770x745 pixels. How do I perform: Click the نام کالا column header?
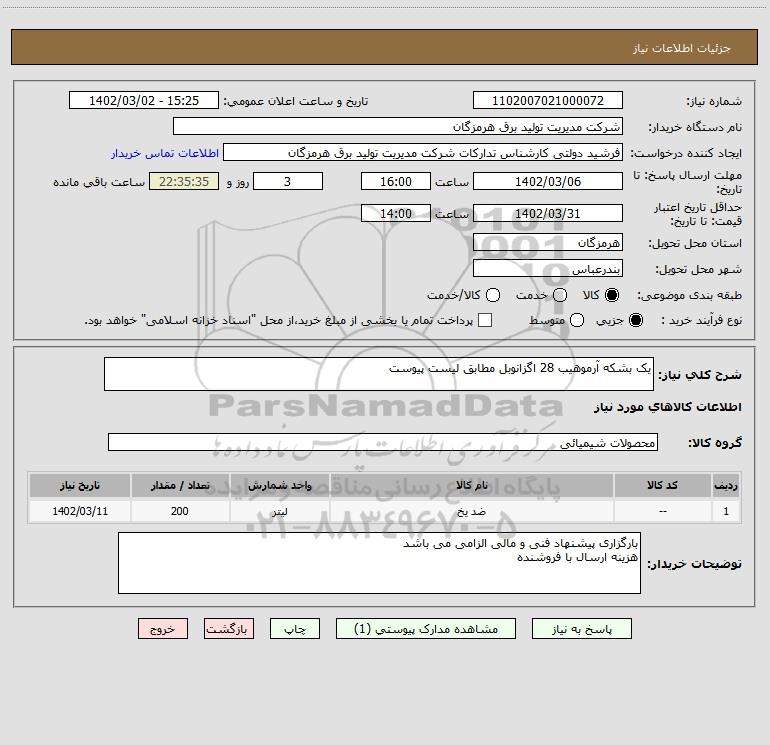[471, 485]
